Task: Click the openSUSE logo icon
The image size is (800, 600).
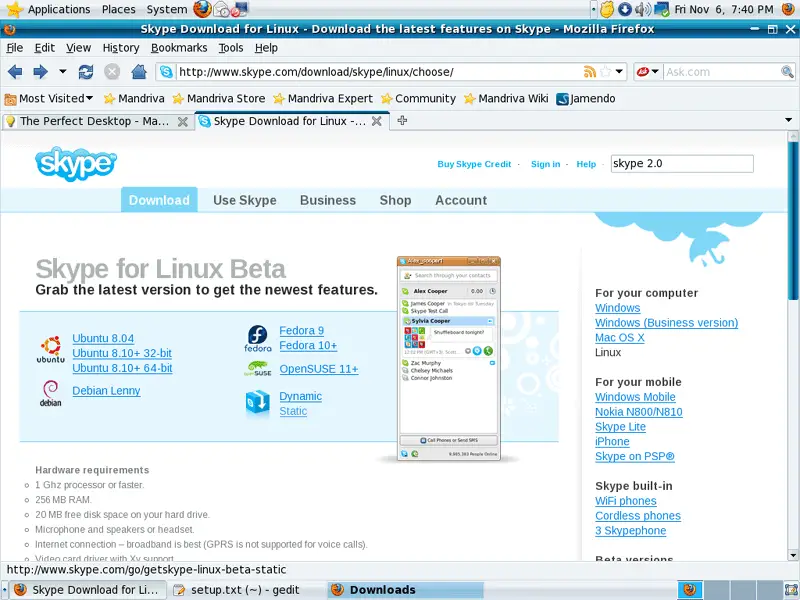Action: pos(257,368)
